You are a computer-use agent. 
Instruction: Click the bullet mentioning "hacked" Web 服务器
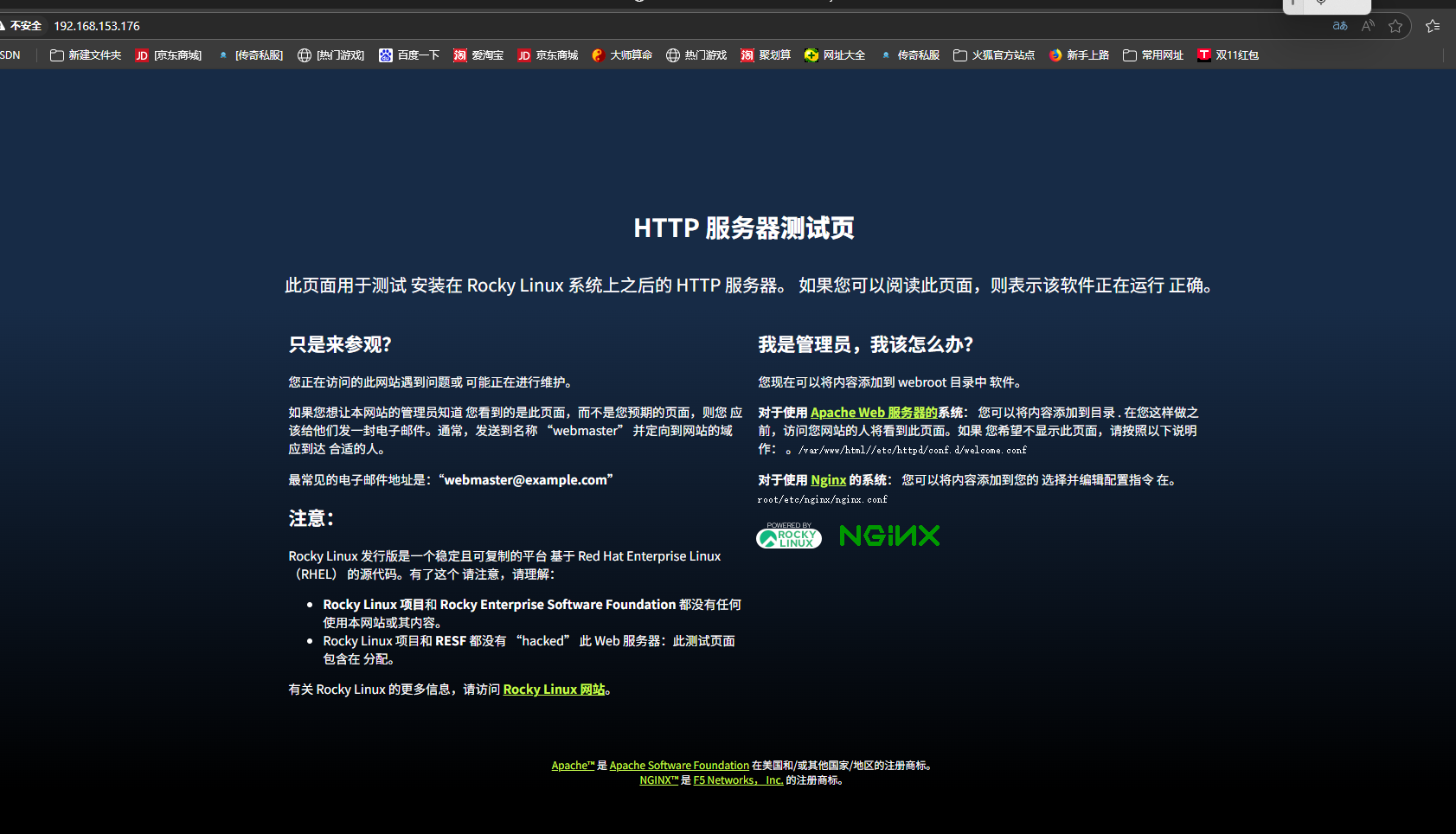click(x=529, y=650)
